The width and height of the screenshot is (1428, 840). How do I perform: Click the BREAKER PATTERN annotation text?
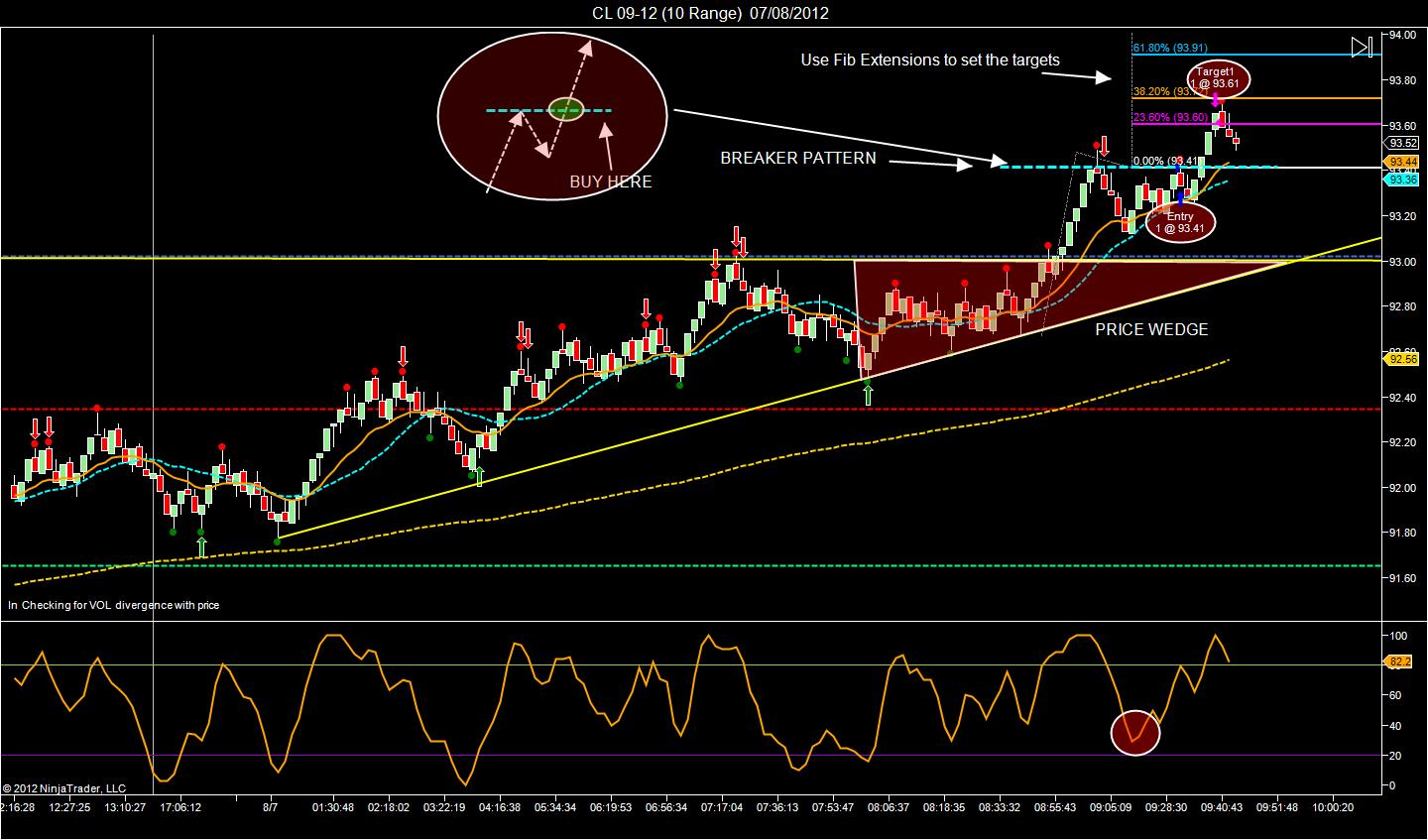click(798, 158)
